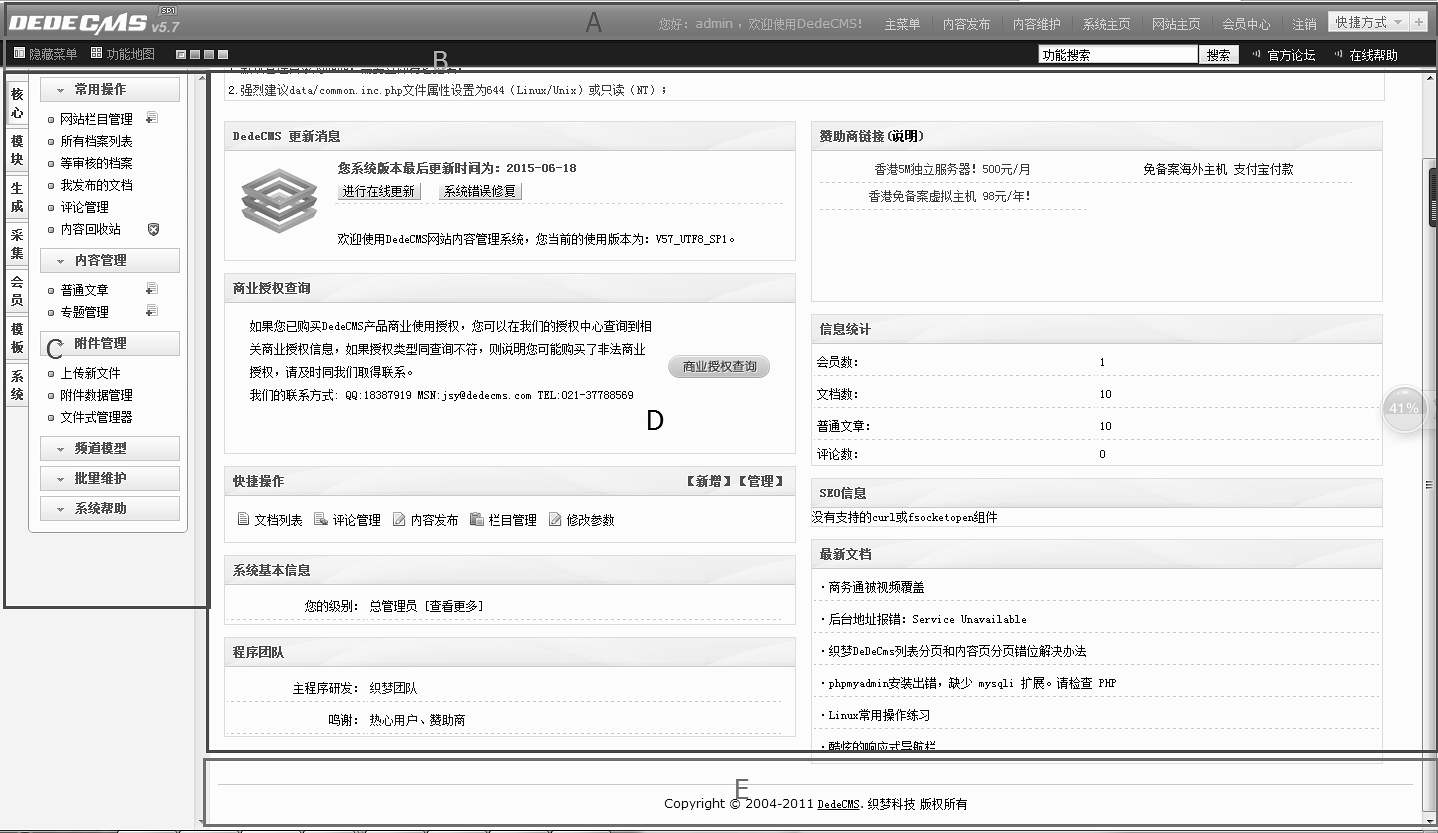Open the 等审核的档案 sidebar item
Viewport: 1438px width, 833px height.
pyautogui.click(x=96, y=163)
